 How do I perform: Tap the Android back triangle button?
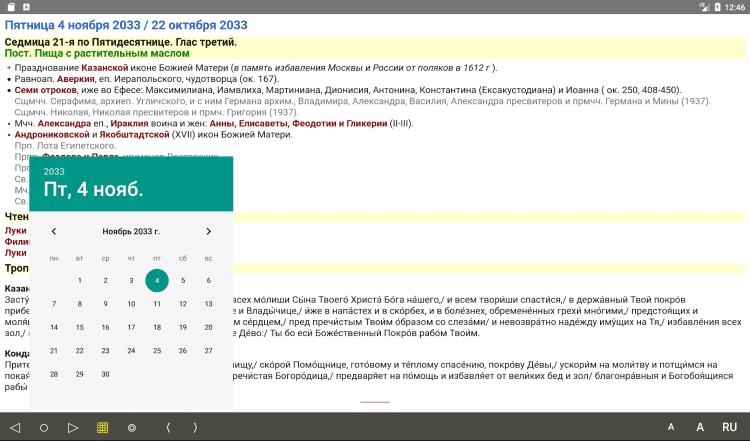click(x=15, y=427)
